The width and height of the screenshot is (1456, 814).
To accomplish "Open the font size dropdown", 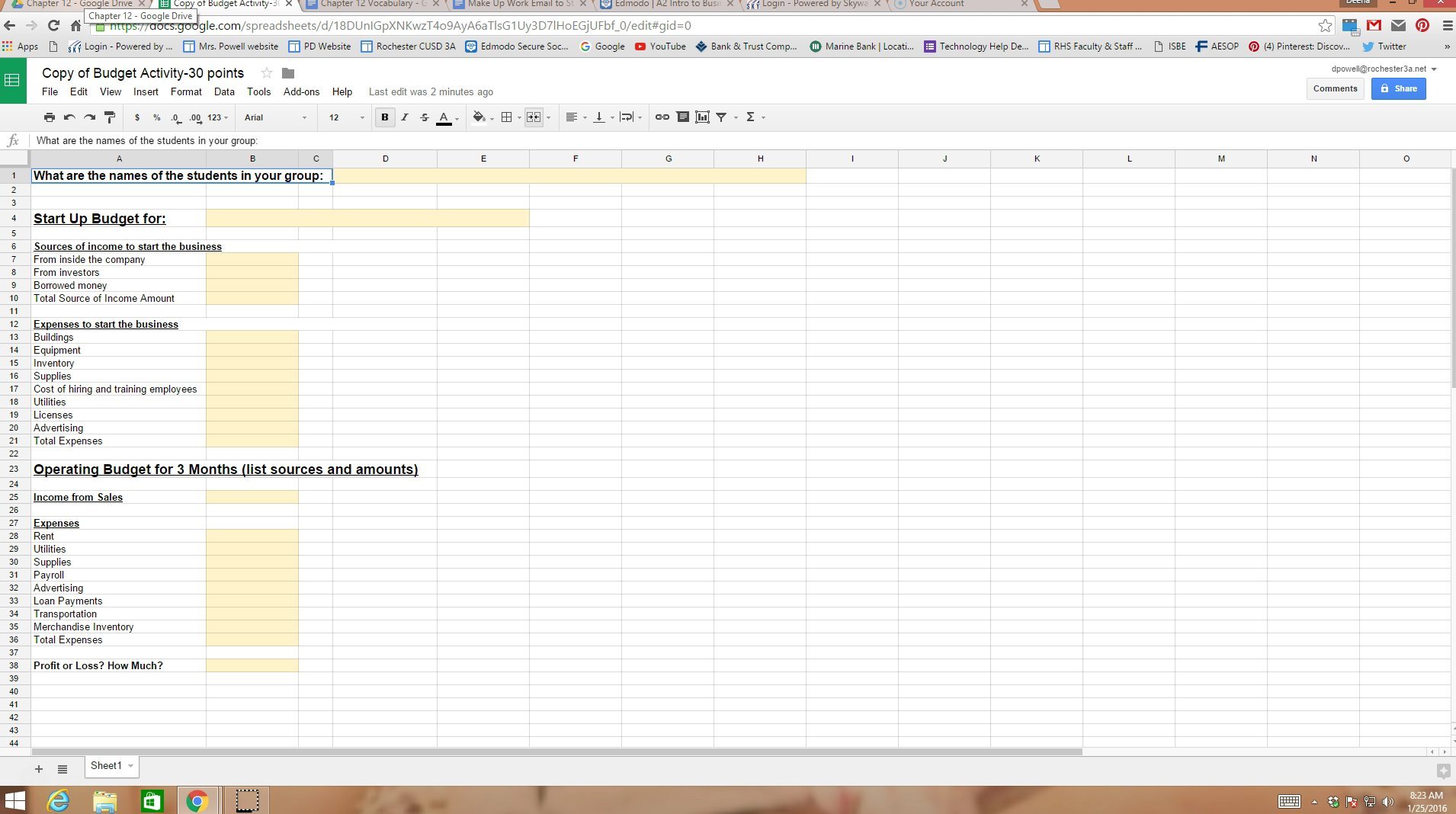I will pyautogui.click(x=347, y=117).
